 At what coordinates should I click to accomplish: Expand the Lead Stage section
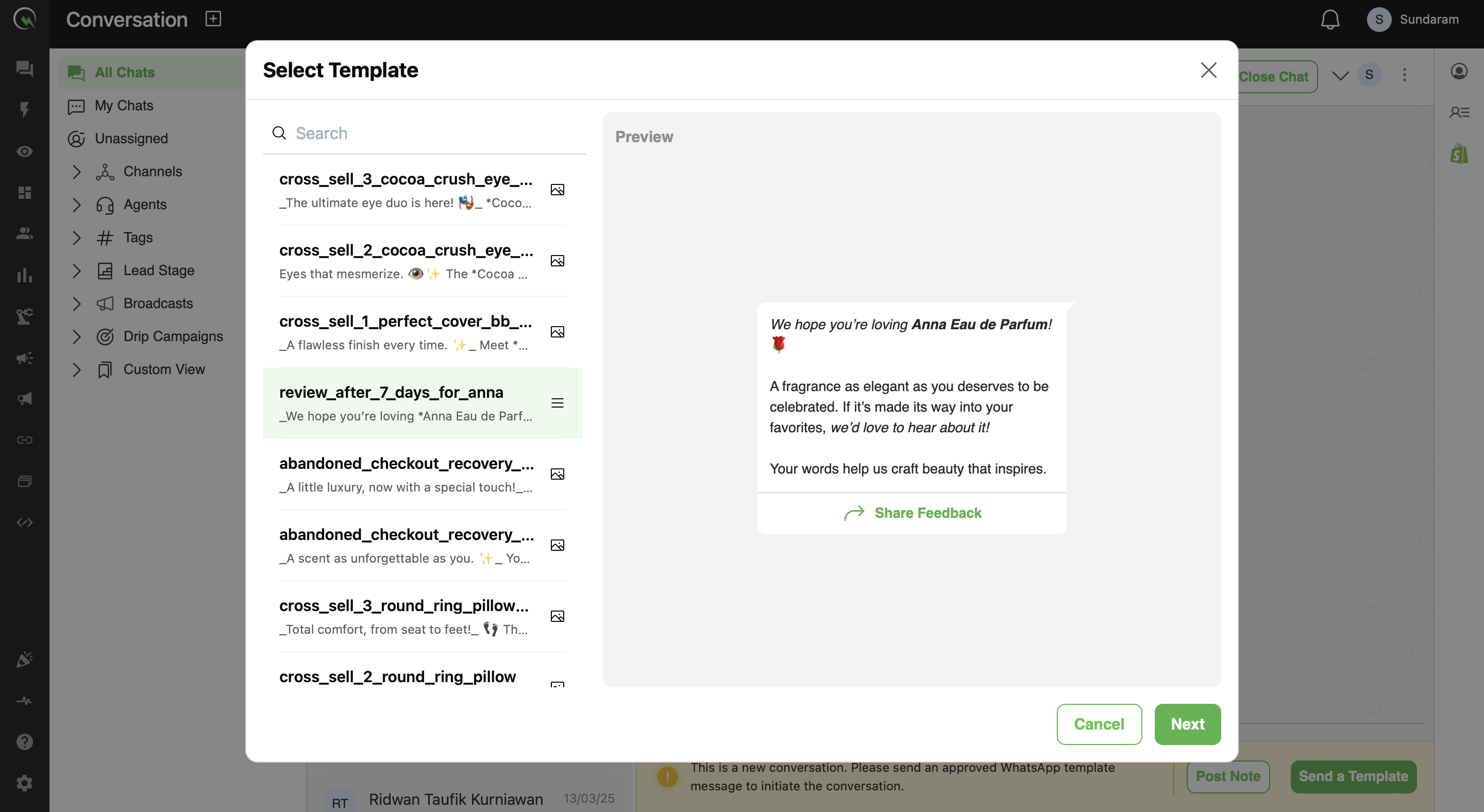(x=77, y=270)
